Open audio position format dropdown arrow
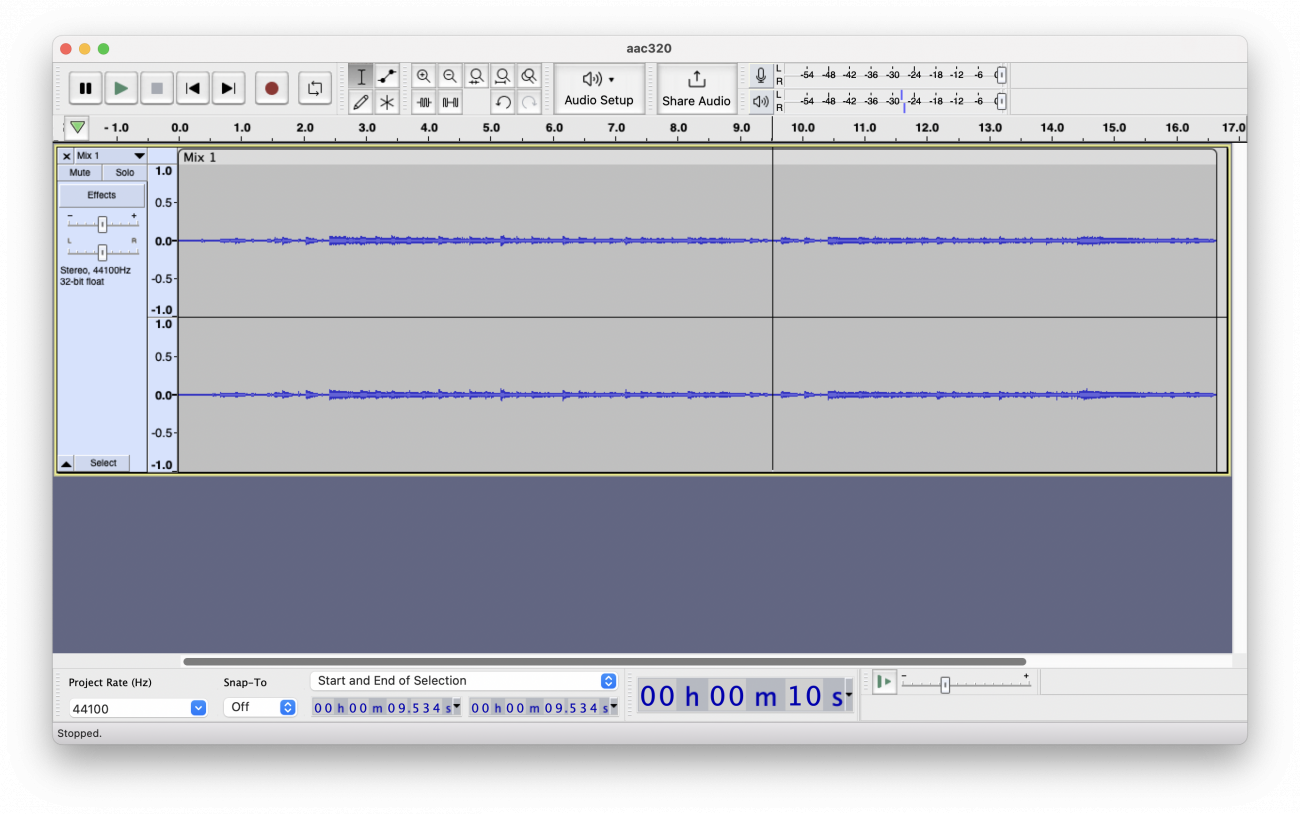The width and height of the screenshot is (1300, 814). pyautogui.click(x=849, y=694)
